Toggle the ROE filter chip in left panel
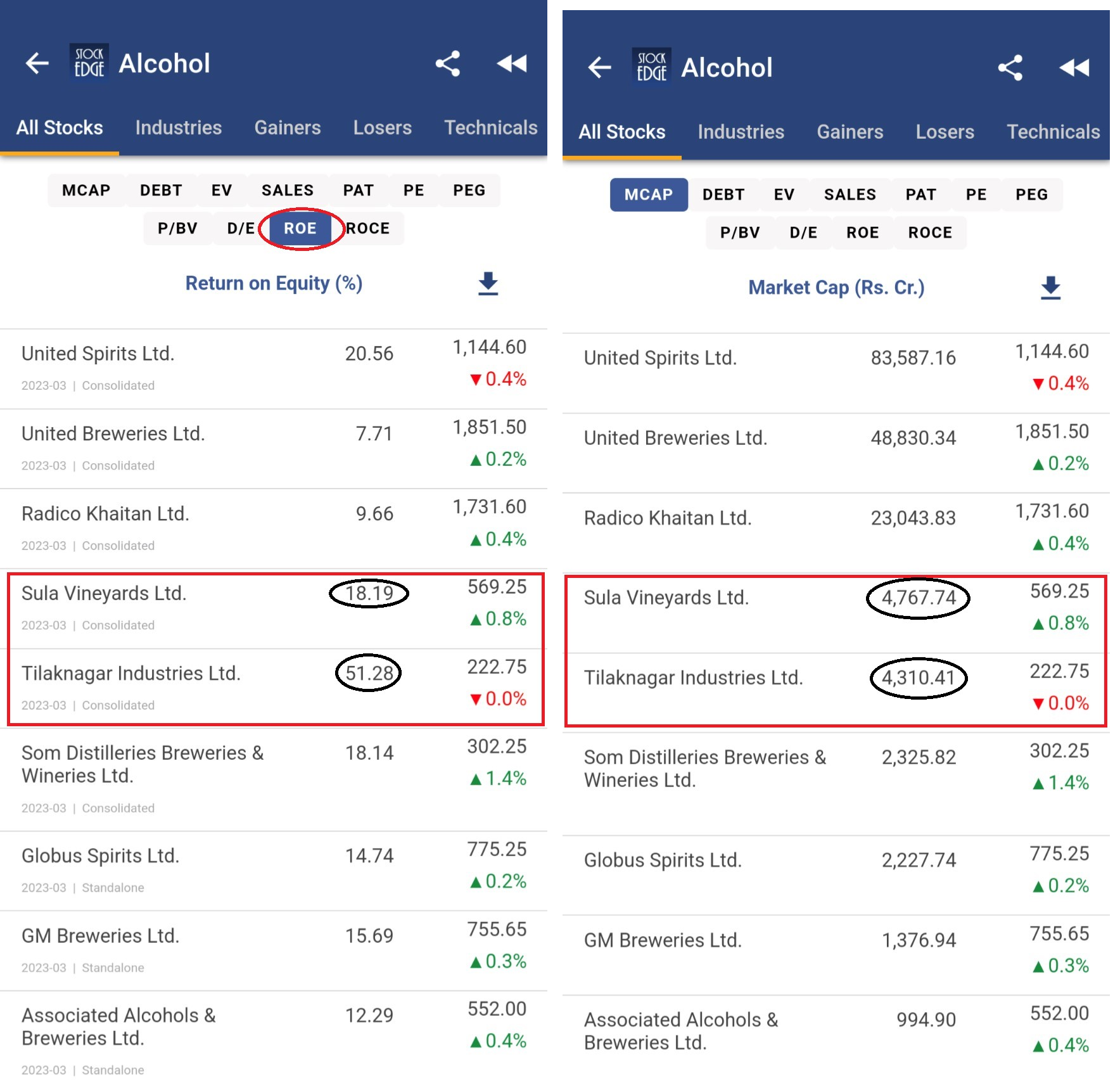Screen dimensions: 1120x1090 coord(300,228)
